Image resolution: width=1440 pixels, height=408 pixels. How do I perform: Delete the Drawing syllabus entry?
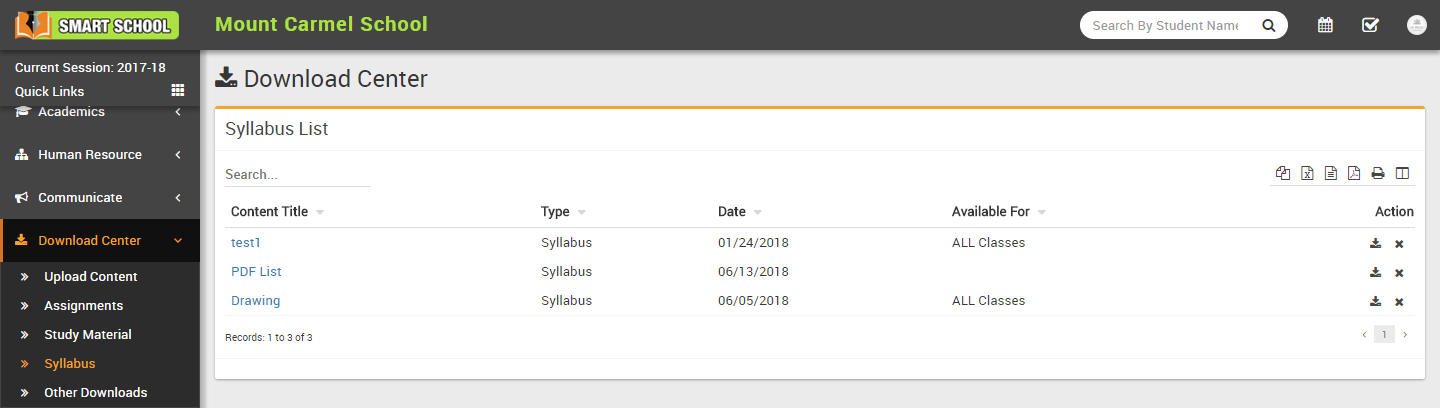point(1399,302)
